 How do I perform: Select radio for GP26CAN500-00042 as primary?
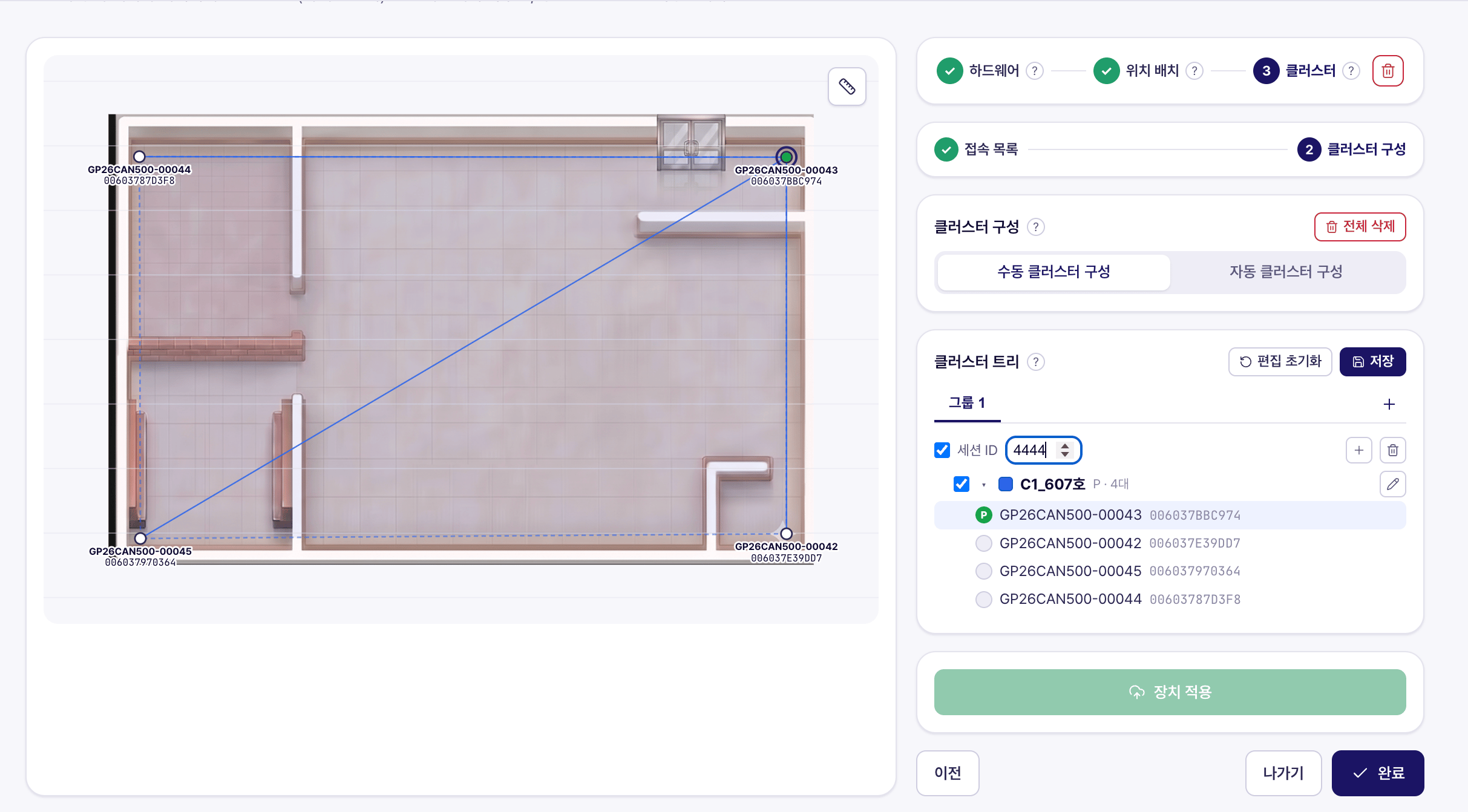point(984,543)
